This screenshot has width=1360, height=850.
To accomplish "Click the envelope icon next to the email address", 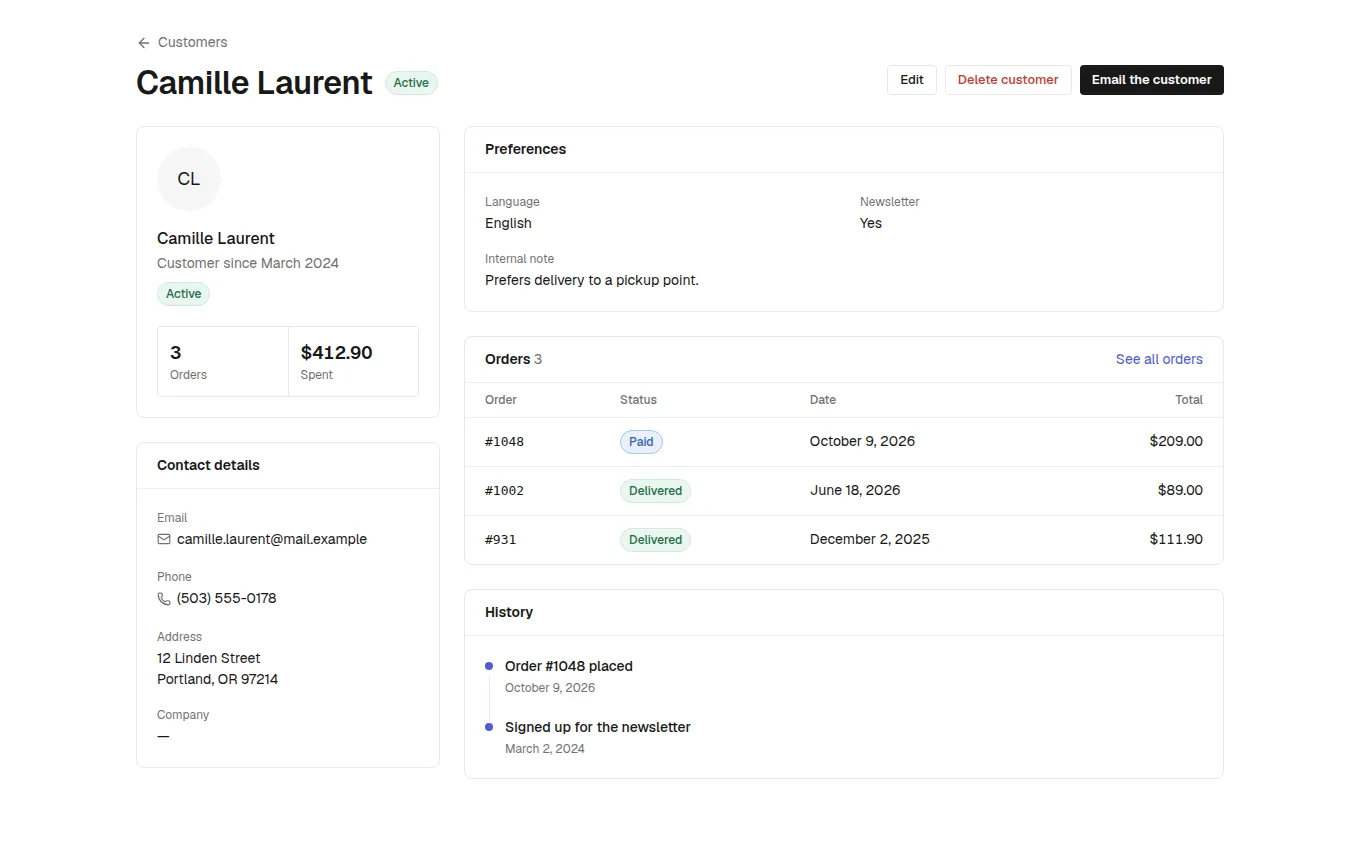I will (x=164, y=539).
